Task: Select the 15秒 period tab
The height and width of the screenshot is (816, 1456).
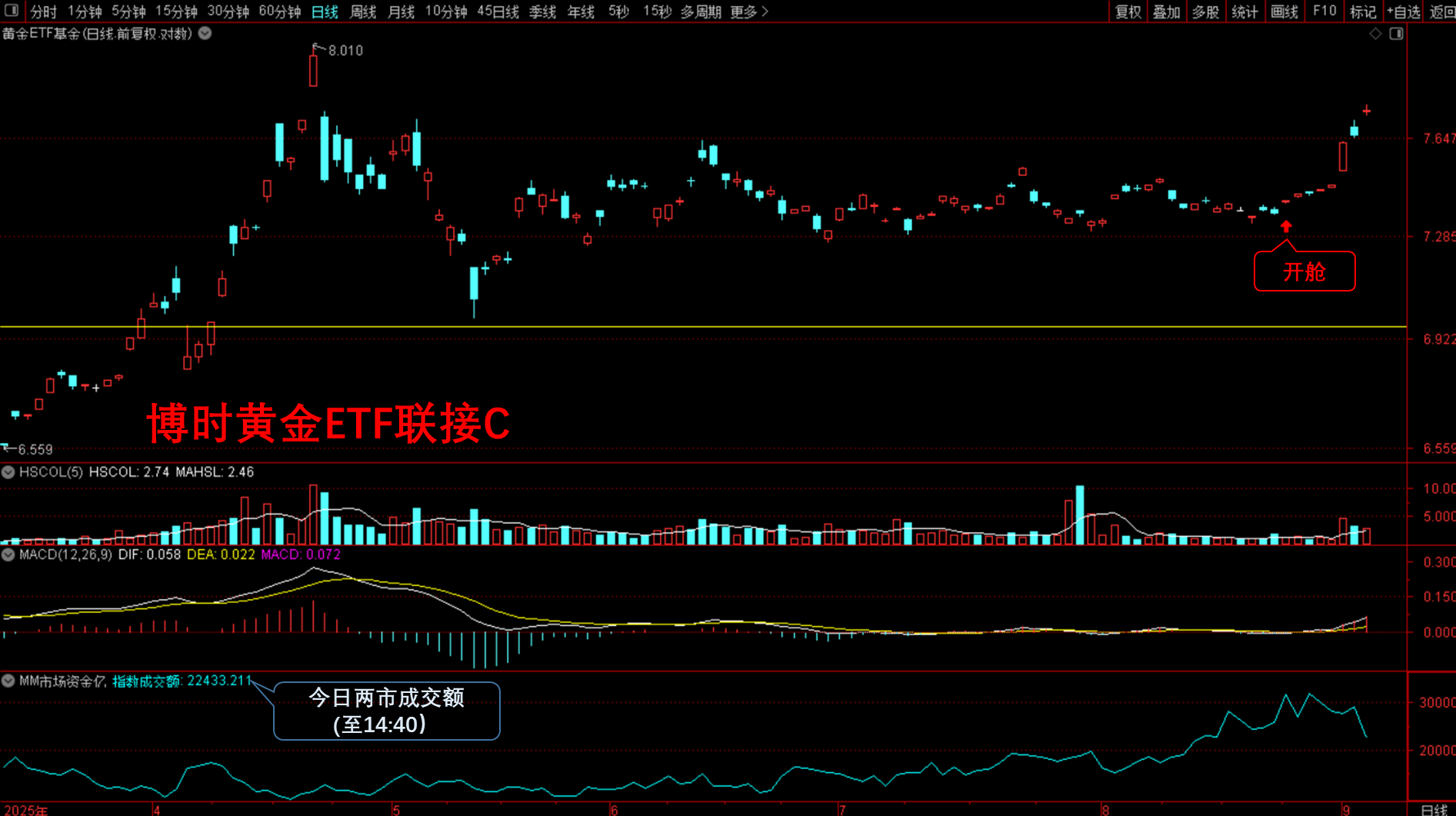Action: click(658, 12)
